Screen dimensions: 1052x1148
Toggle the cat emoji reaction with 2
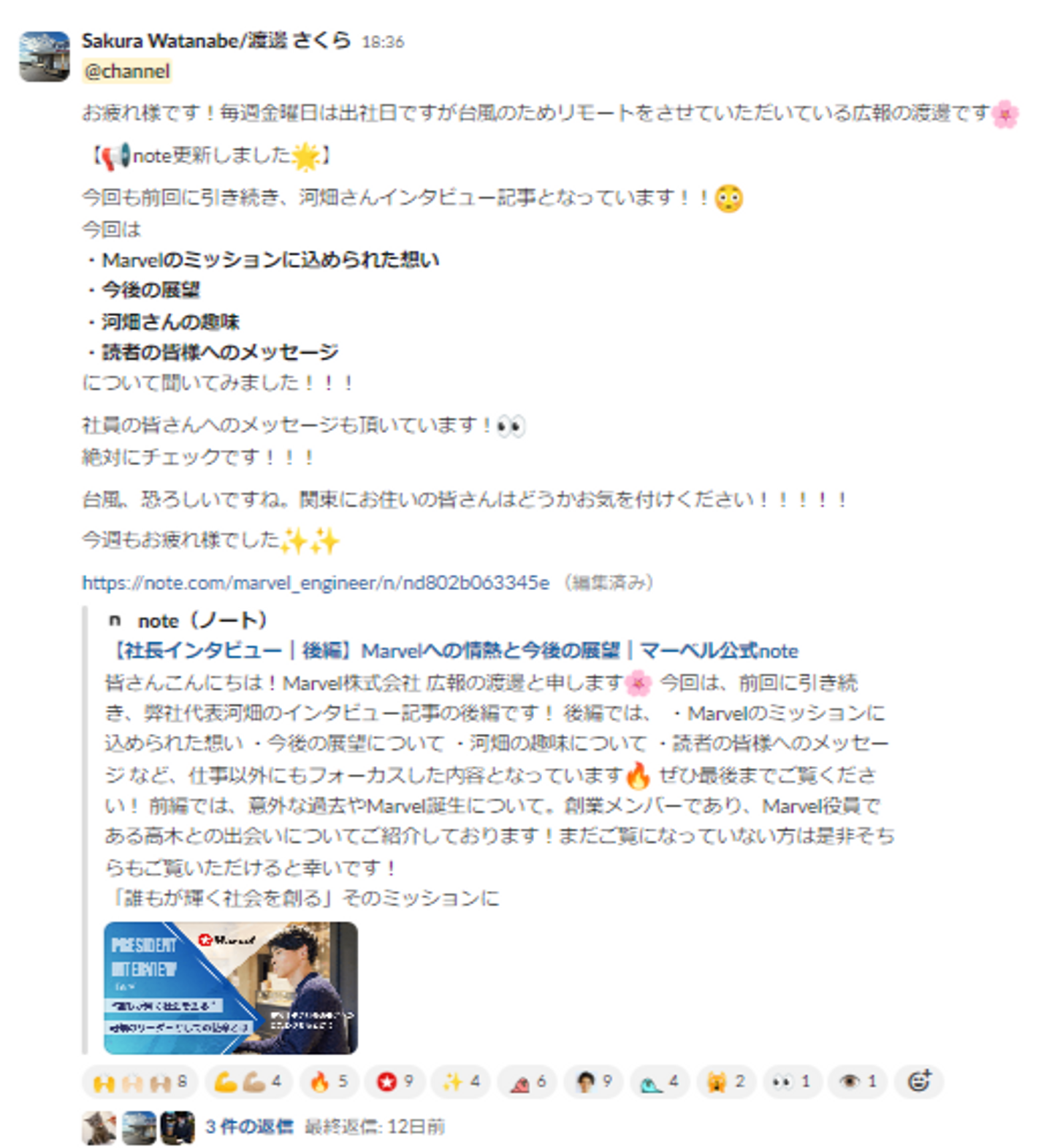click(x=726, y=1082)
